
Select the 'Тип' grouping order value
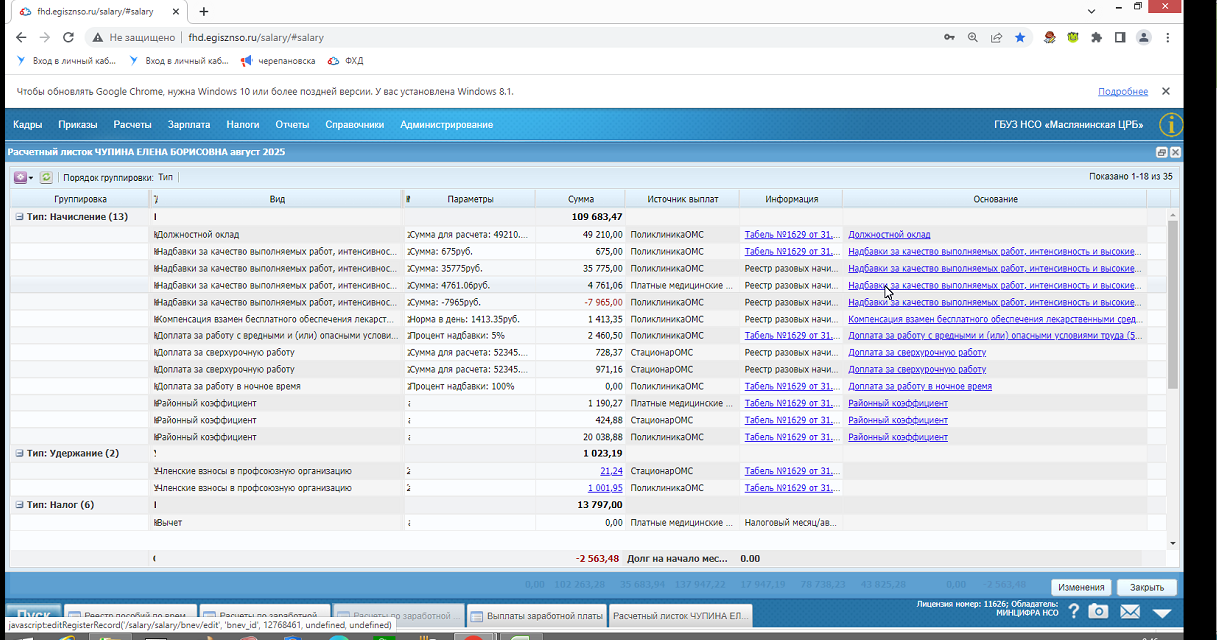(166, 177)
